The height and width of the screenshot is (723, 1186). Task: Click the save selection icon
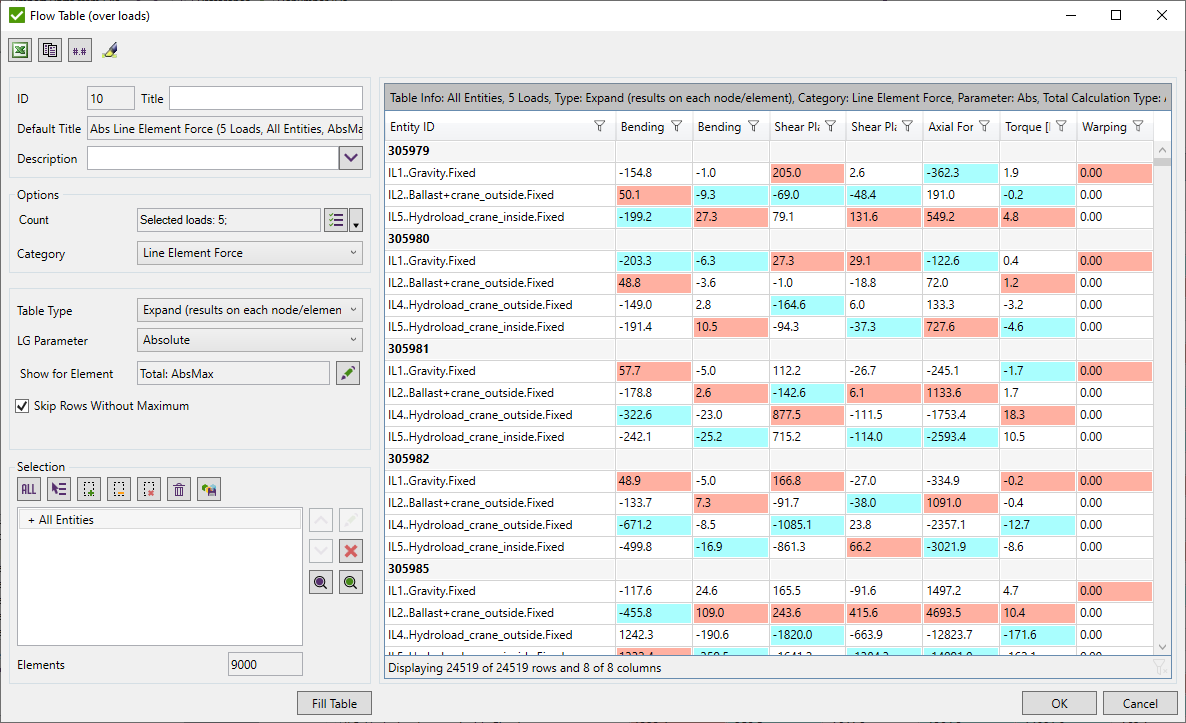(208, 489)
